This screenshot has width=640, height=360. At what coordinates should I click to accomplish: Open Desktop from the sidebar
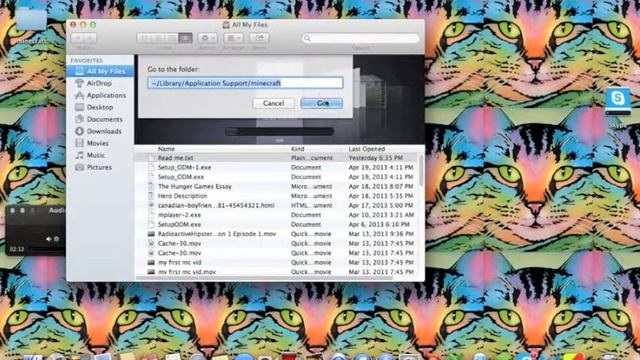point(100,107)
